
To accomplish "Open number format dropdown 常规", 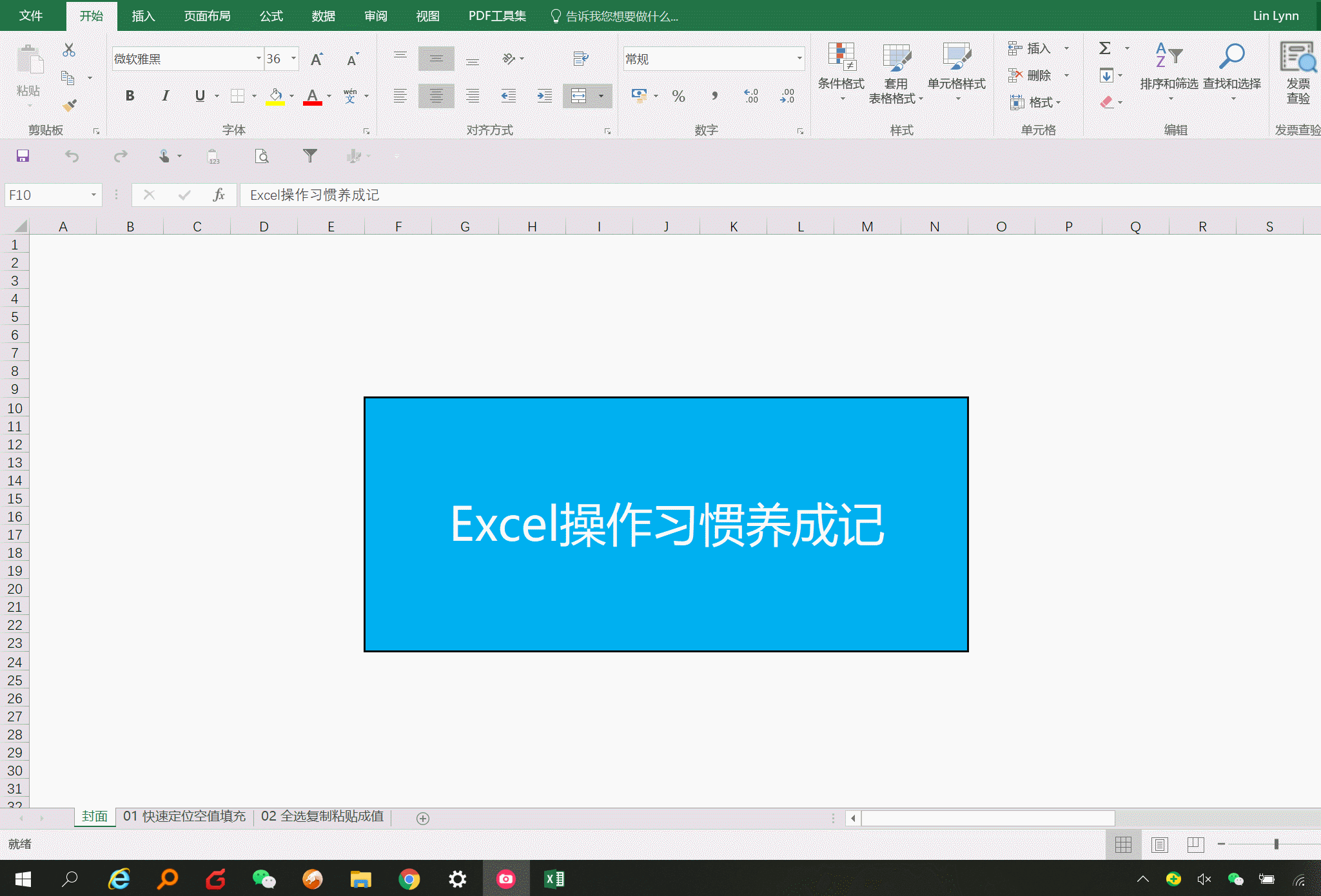I will pos(799,59).
